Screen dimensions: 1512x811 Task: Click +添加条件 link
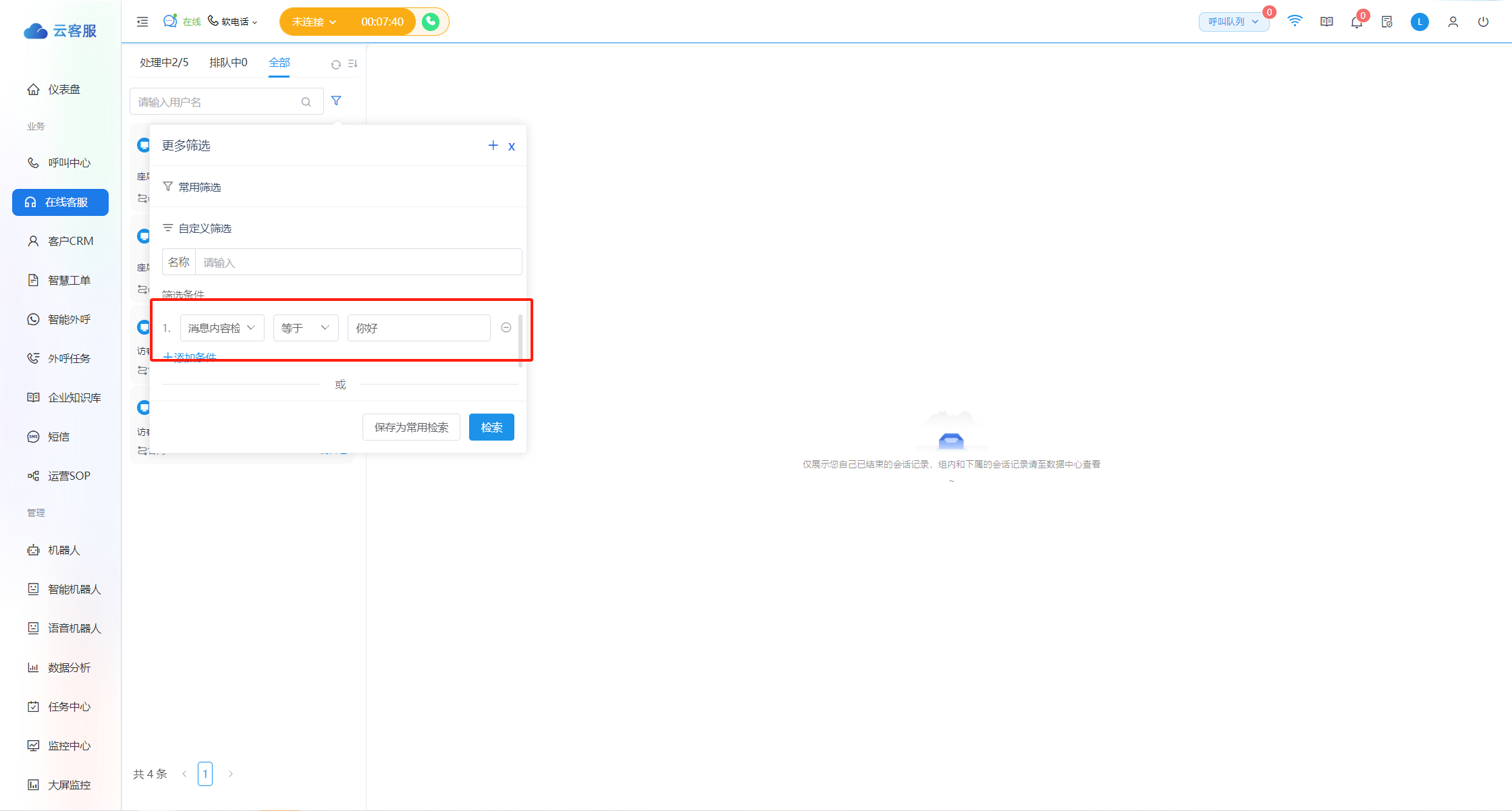tap(190, 357)
